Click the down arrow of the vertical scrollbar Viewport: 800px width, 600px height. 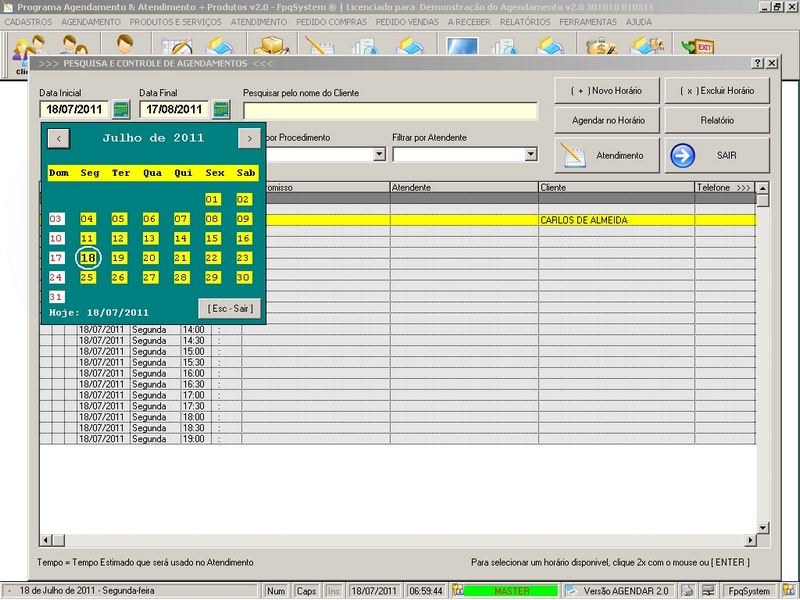pyautogui.click(x=763, y=528)
